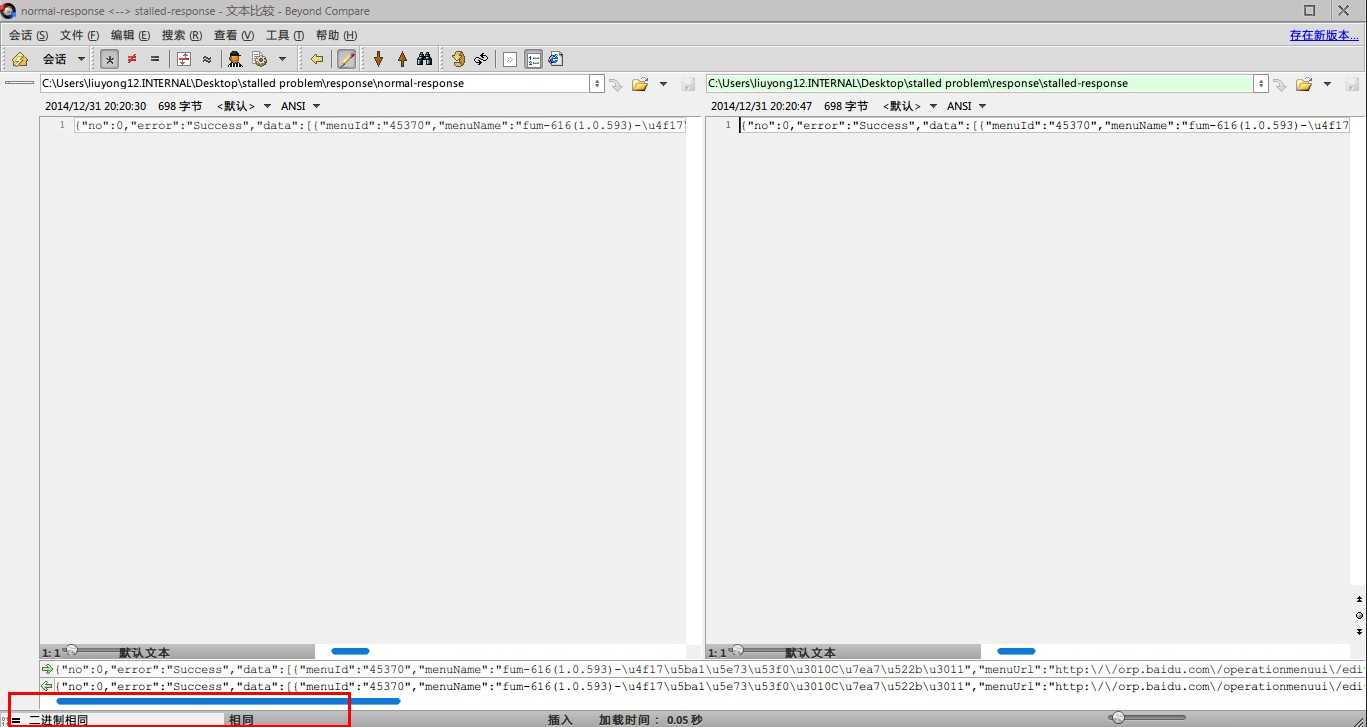Click the 存在新版本 link
This screenshot has width=1367, height=727.
1324,35
